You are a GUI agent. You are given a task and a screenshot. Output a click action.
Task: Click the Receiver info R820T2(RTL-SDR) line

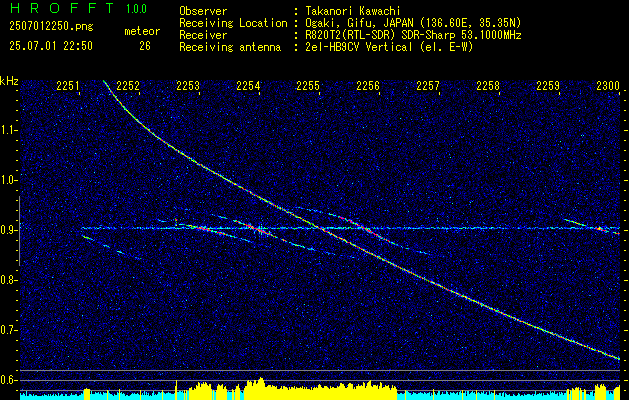pos(412,35)
